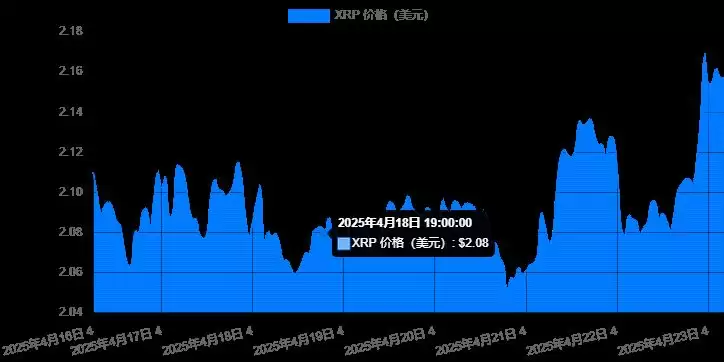Click the 2025年4月19日 x-axis date label

[x=298, y=342]
